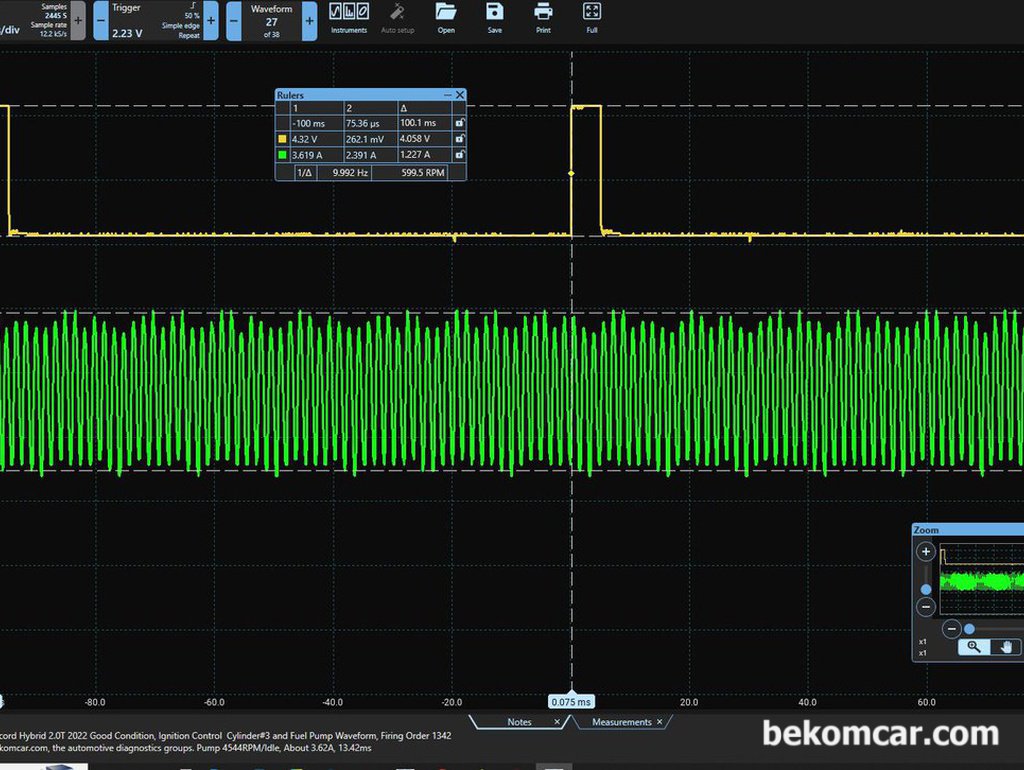Screen dimensions: 1024x770
Task: Switch to the Notes tab
Action: pyautogui.click(x=520, y=722)
